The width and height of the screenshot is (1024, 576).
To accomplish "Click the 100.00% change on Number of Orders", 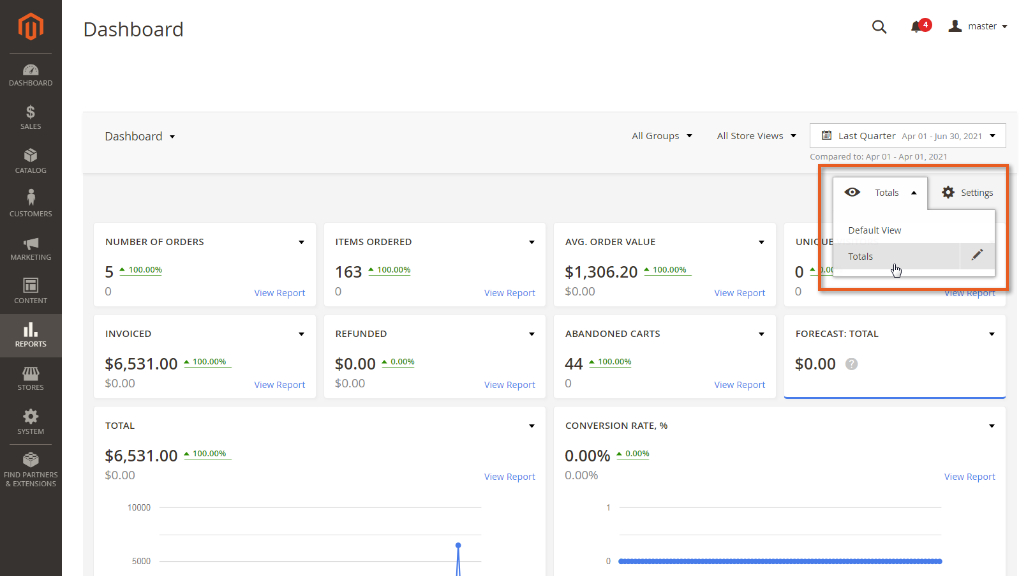I will coord(140,270).
